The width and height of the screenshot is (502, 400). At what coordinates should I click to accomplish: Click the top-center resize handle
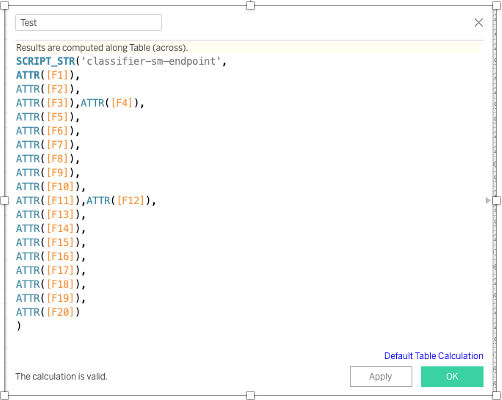tap(250, 5)
